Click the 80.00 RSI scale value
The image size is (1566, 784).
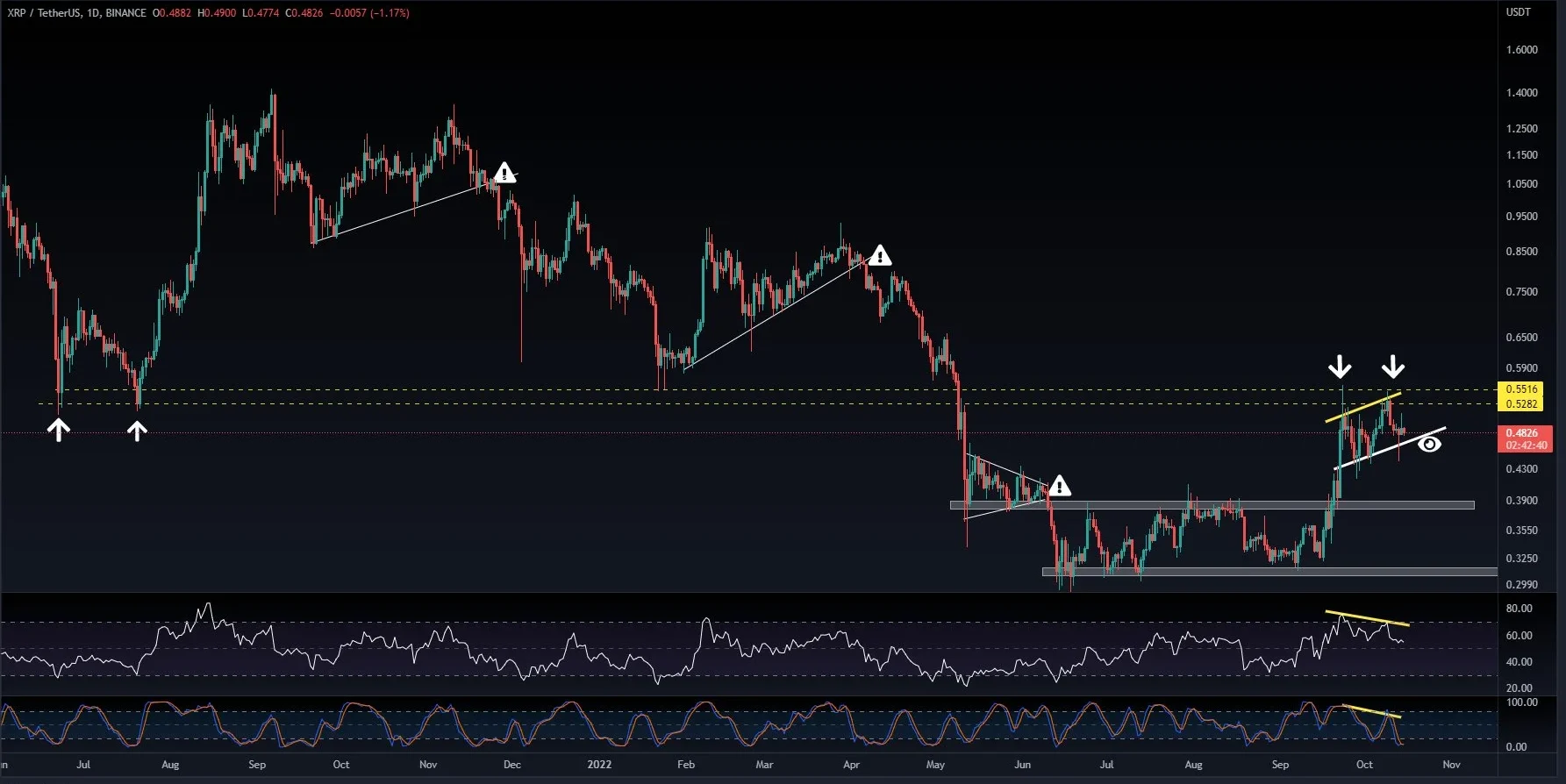point(1520,609)
